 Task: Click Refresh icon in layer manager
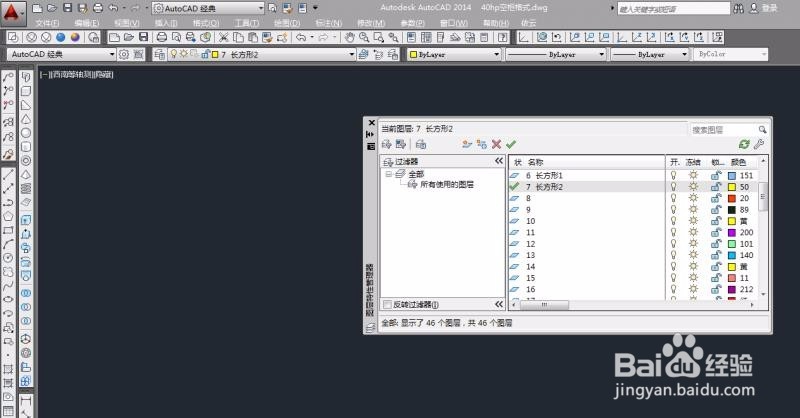744,144
